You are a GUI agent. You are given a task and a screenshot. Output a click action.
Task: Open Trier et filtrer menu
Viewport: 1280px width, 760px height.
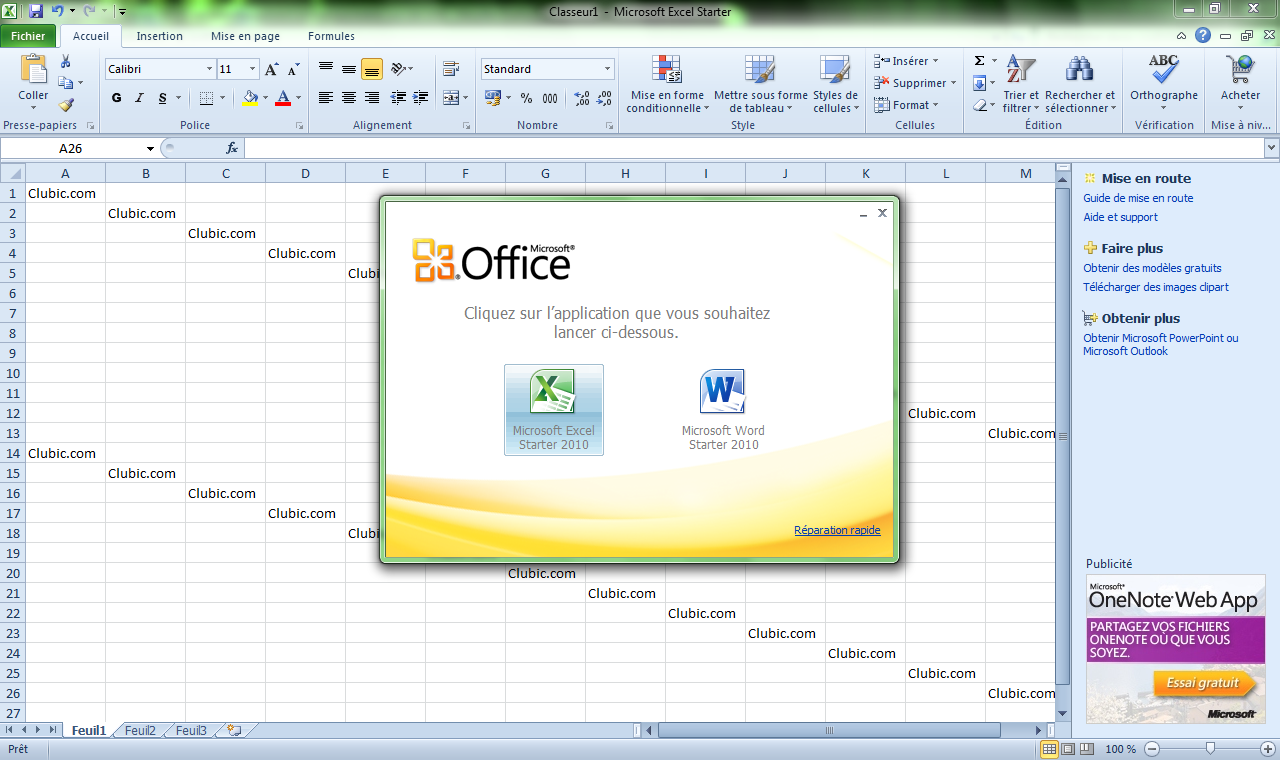pyautogui.click(x=1021, y=84)
